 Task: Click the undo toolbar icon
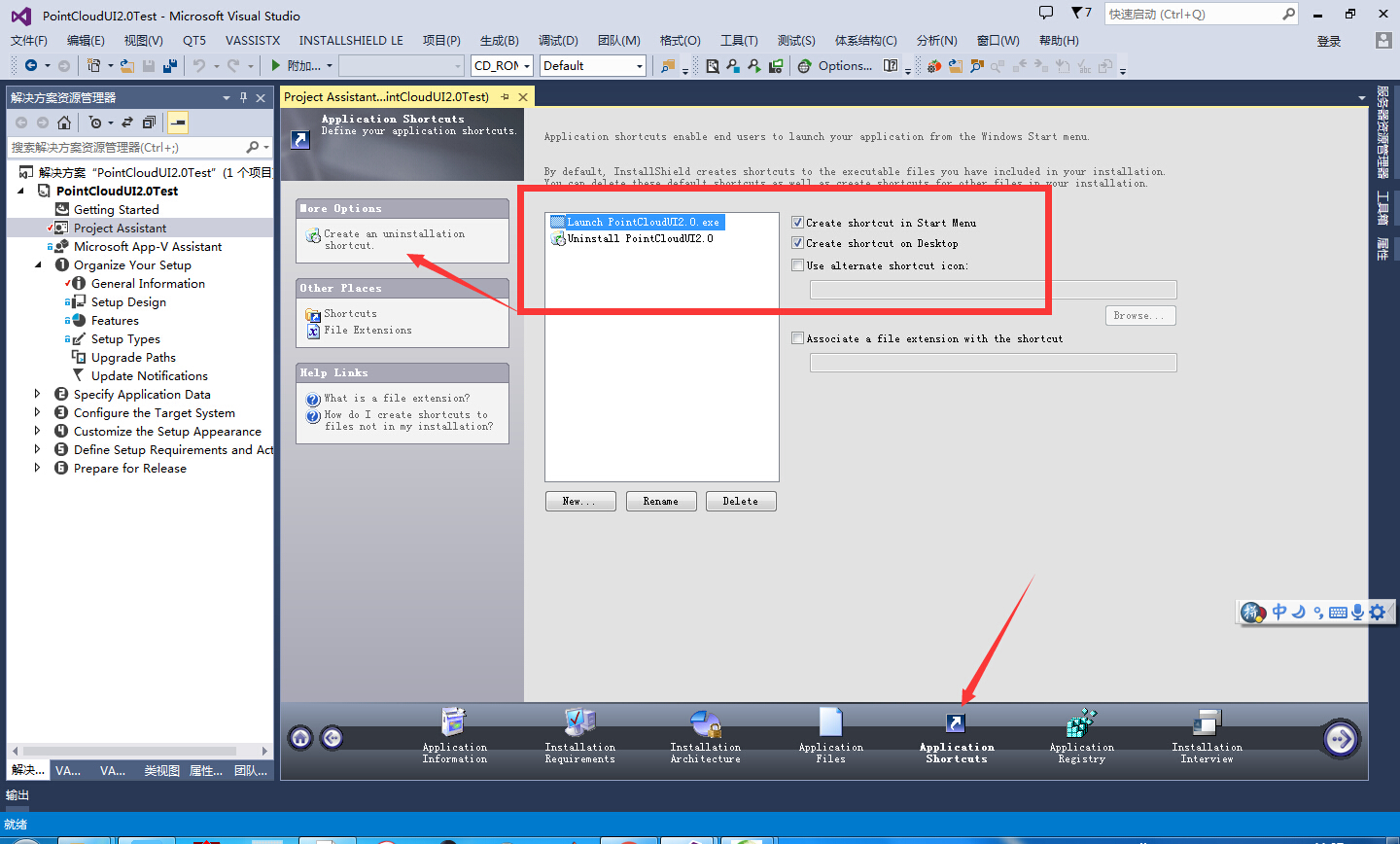coord(198,65)
